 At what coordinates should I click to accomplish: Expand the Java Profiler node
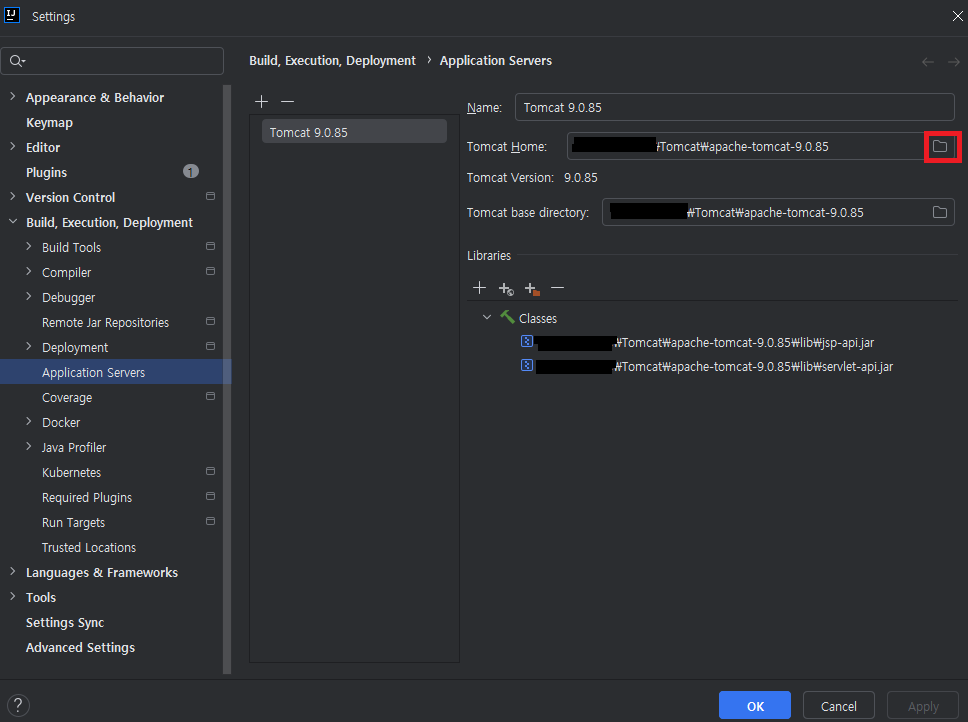coord(28,446)
